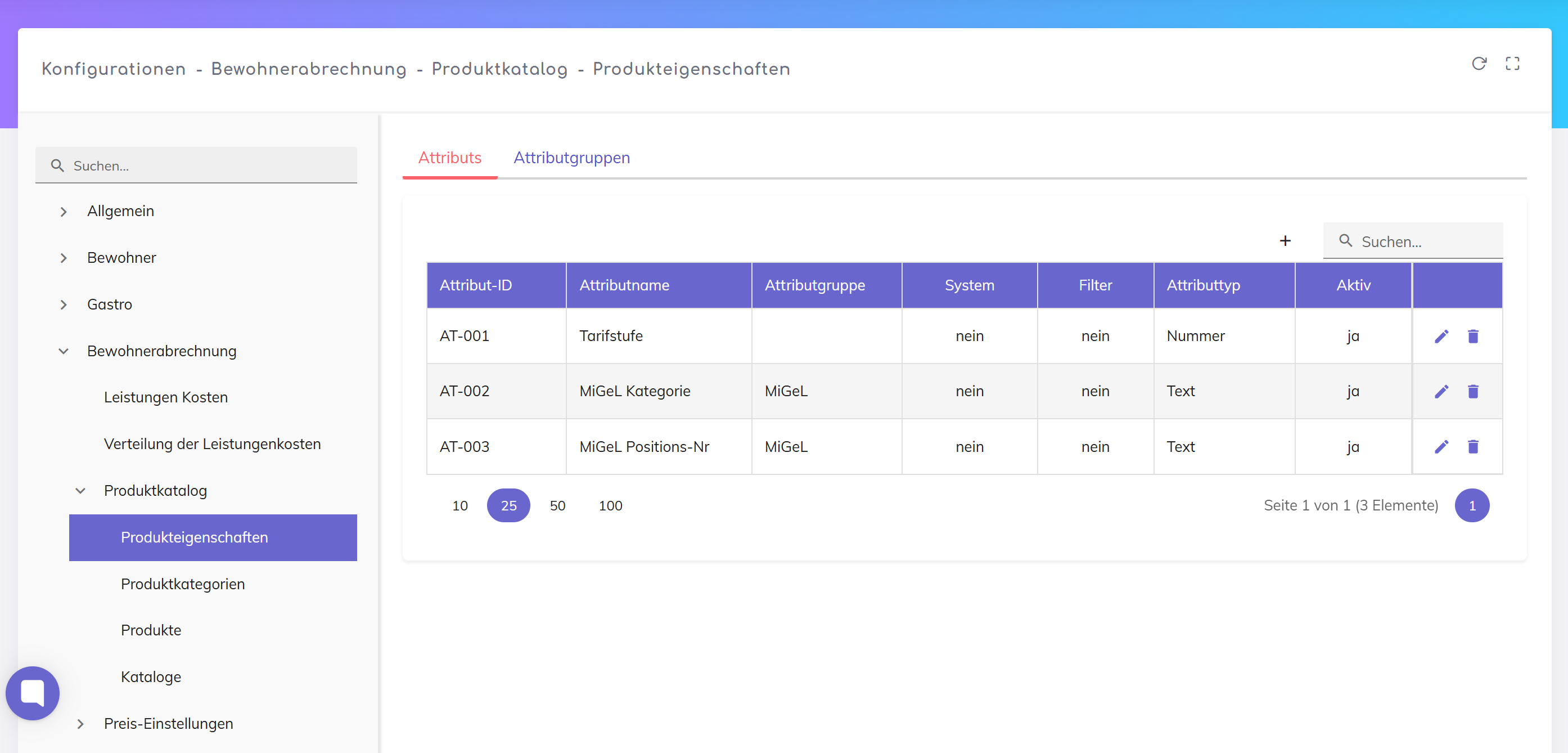
Task: Edit the AT-001 Tarifstufe row
Action: [1441, 337]
